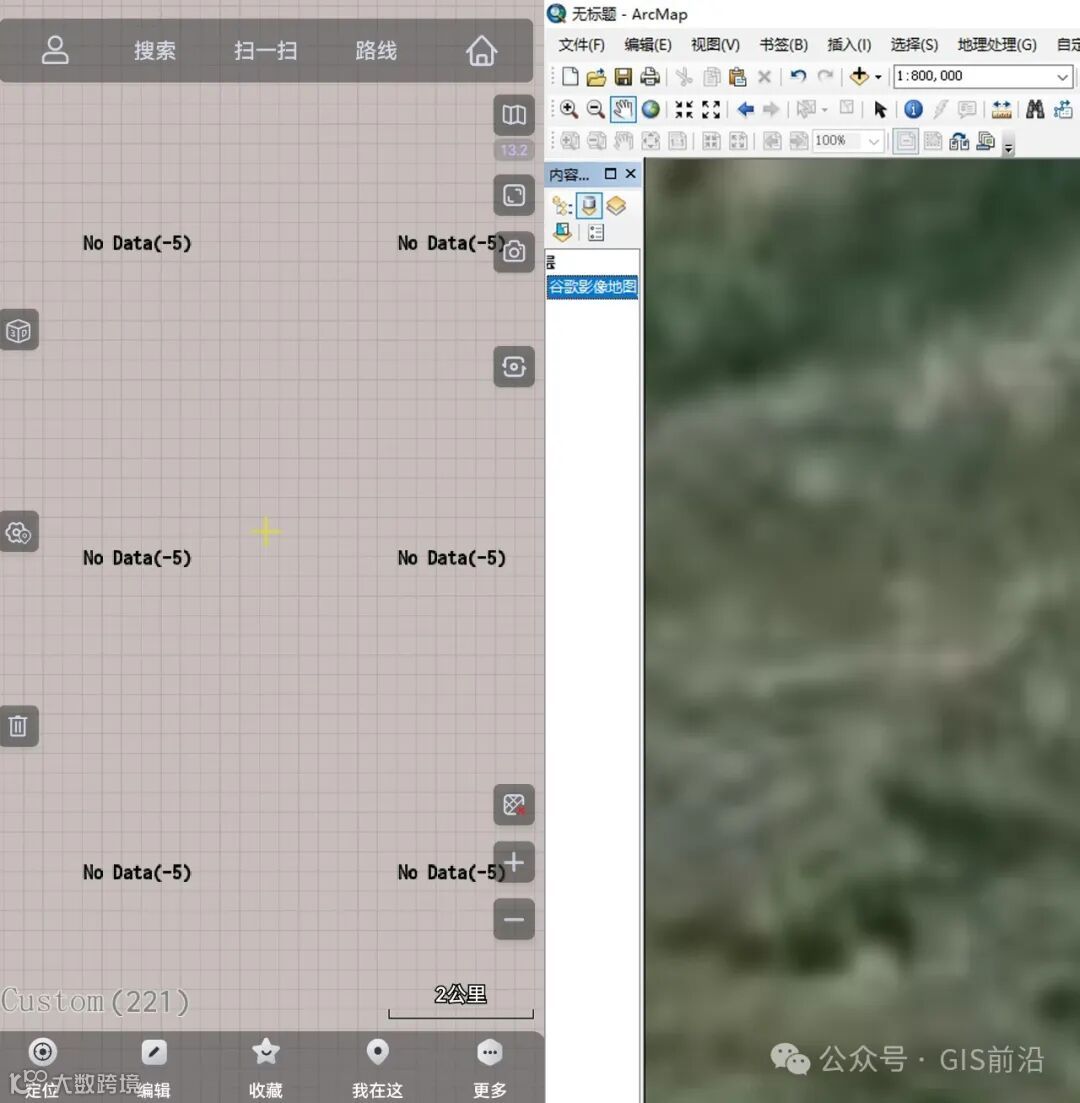Click the rounded square frame icon
Viewport: 1080px width, 1103px height.
coord(514,195)
